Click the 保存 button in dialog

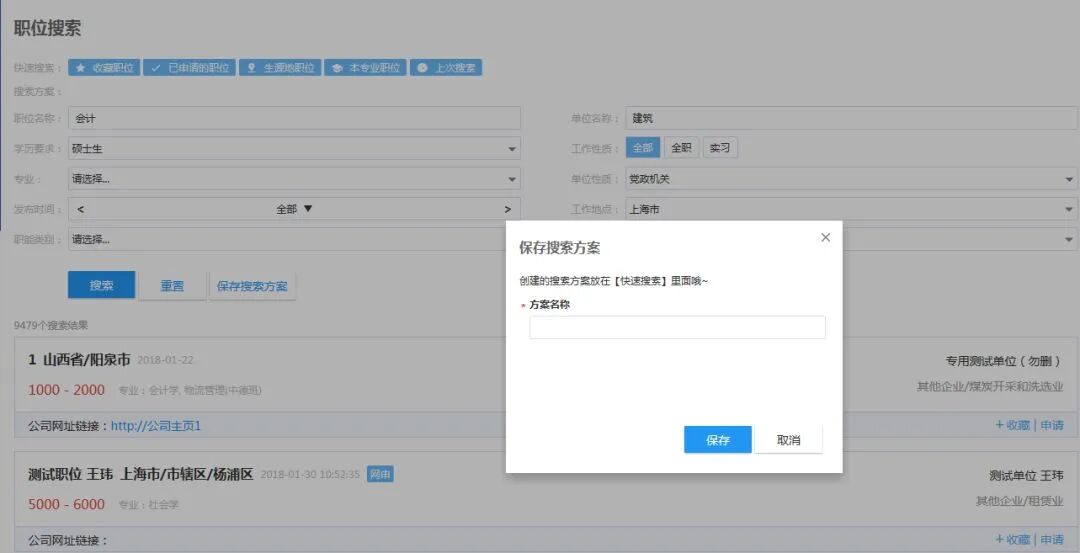click(x=718, y=440)
